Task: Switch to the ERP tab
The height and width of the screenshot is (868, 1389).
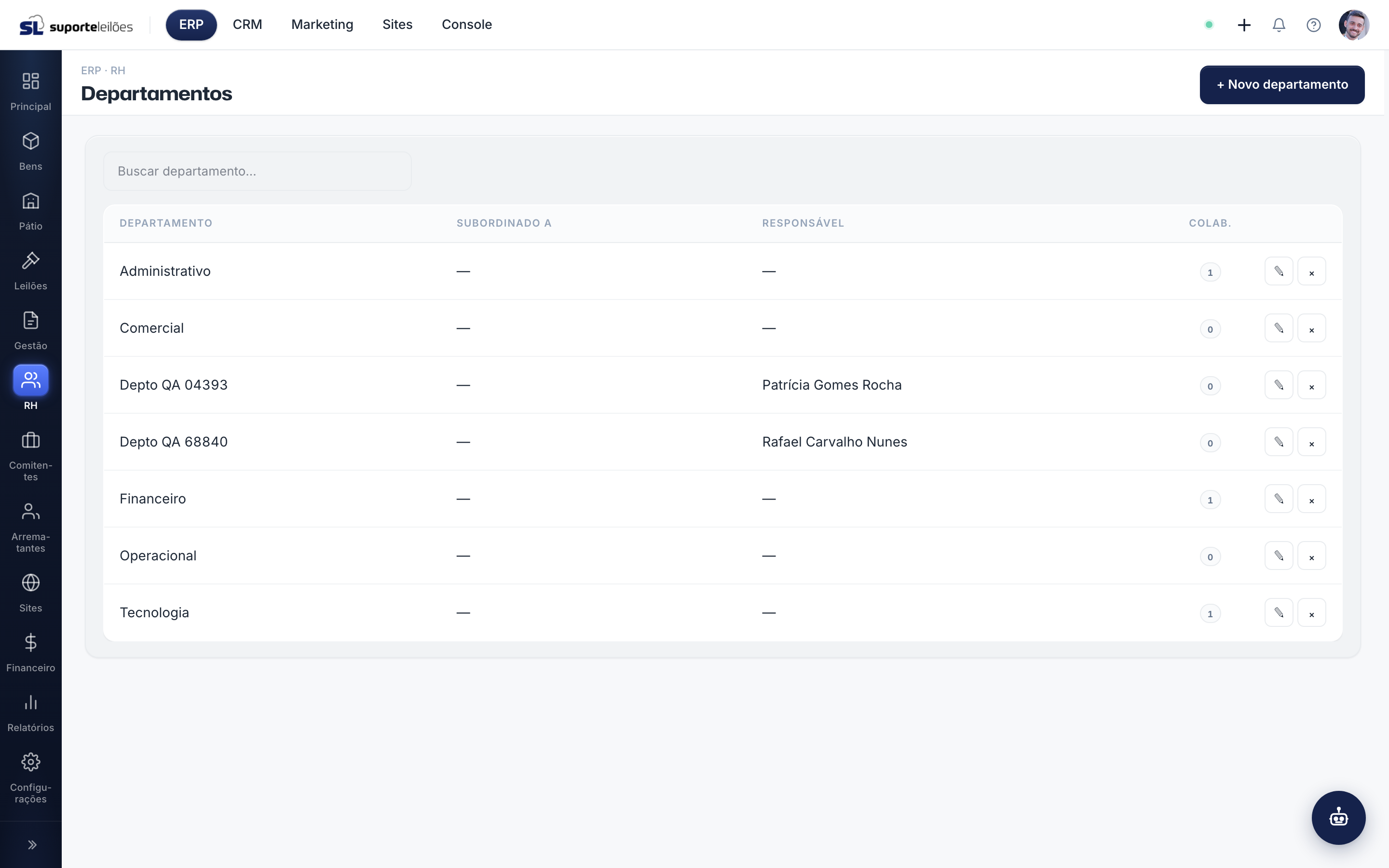Action: point(191,25)
